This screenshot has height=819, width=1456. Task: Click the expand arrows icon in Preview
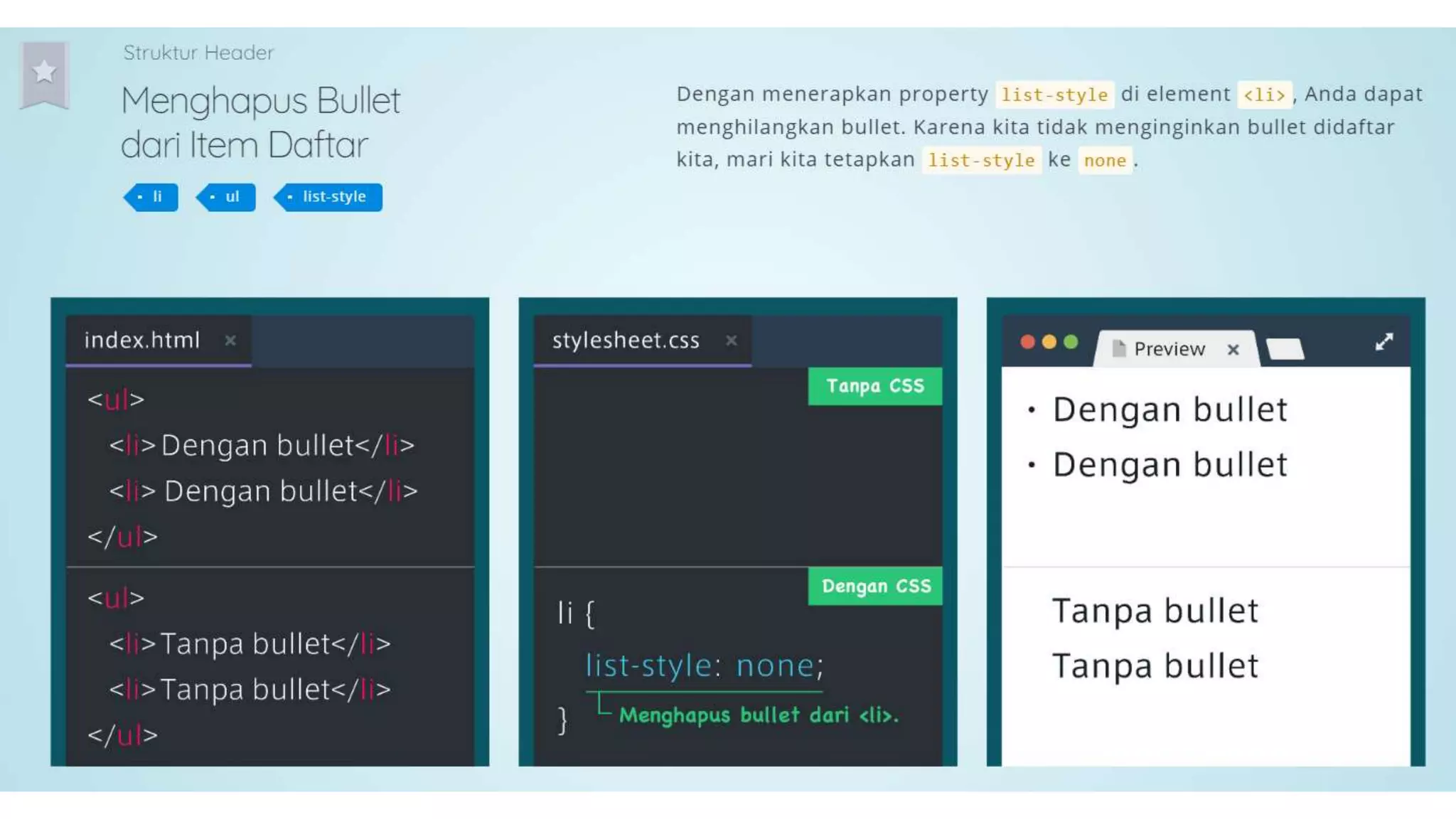point(1383,342)
